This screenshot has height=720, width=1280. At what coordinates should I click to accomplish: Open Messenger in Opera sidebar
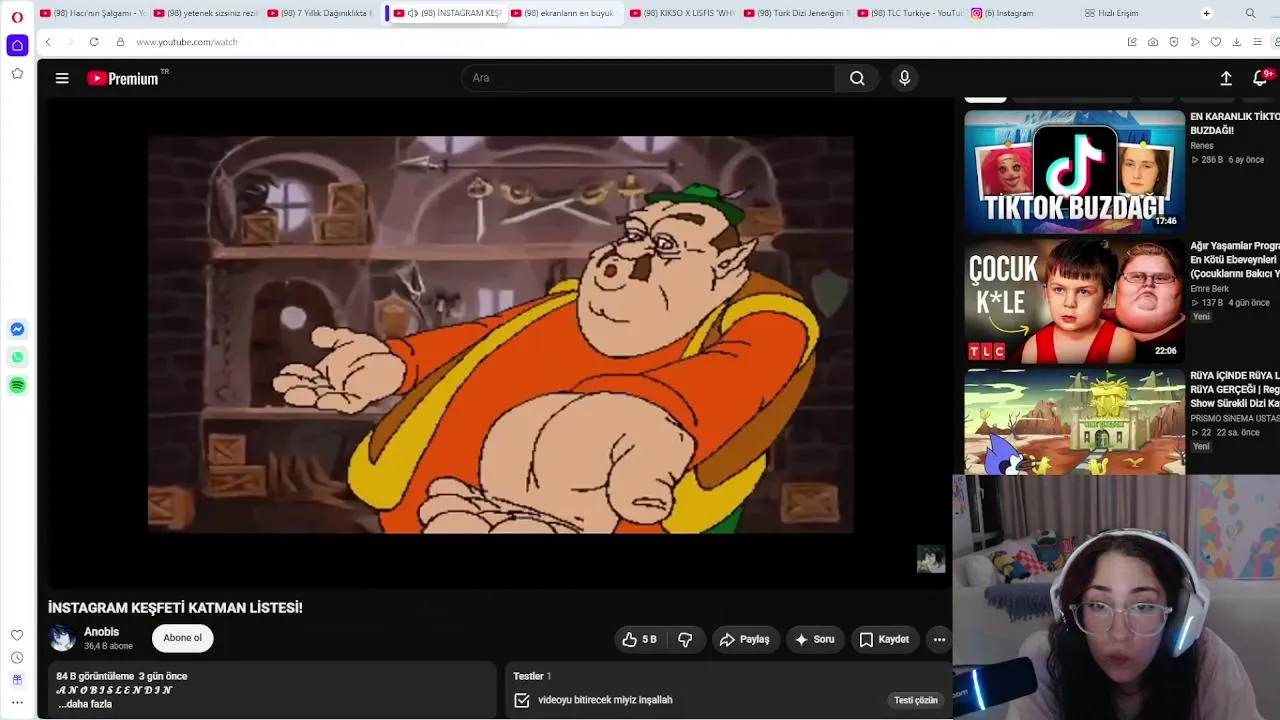click(x=17, y=329)
